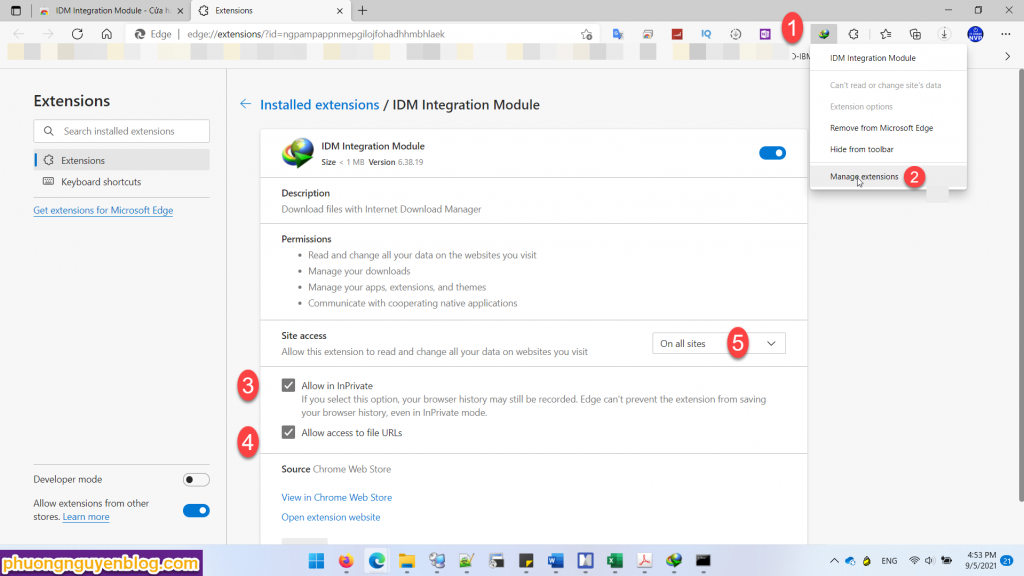Viewport: 1024px width, 576px height.
Task: Turn on Developer mode
Action: click(x=196, y=479)
